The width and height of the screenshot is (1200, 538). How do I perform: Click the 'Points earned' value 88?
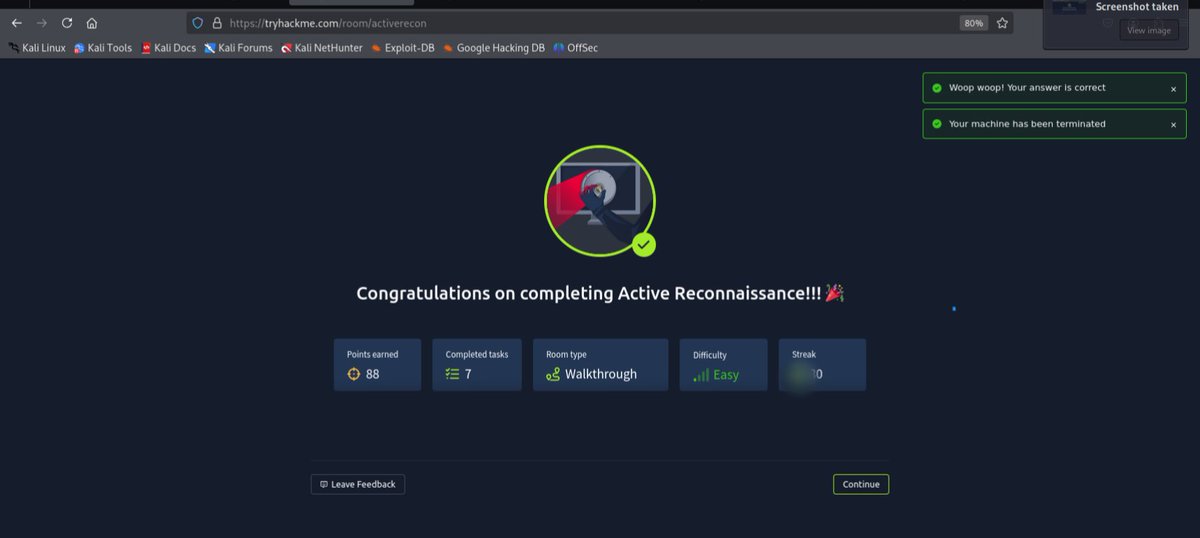[x=373, y=374]
